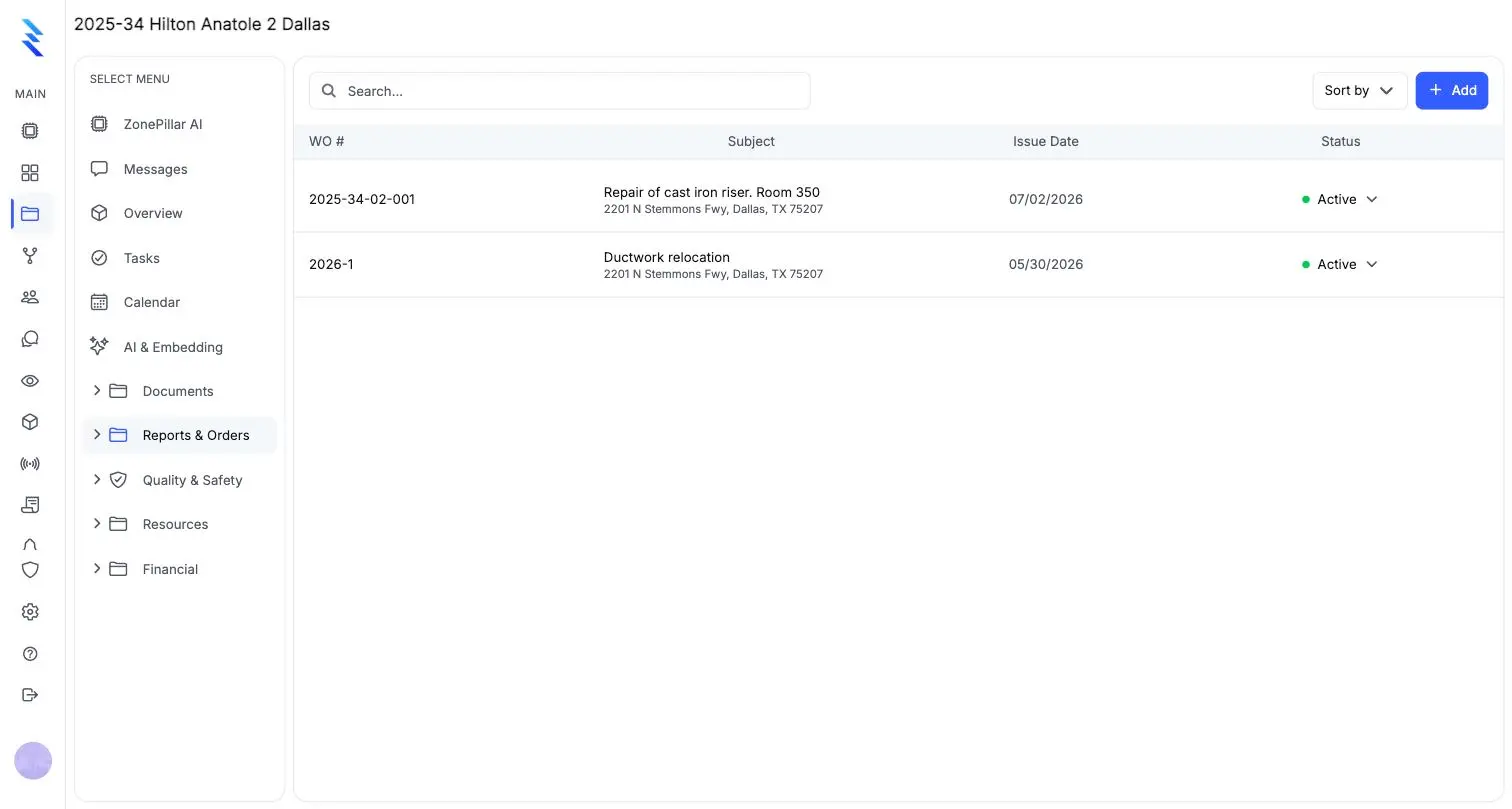Click work order number 2025-34-02-001

[x=362, y=199]
